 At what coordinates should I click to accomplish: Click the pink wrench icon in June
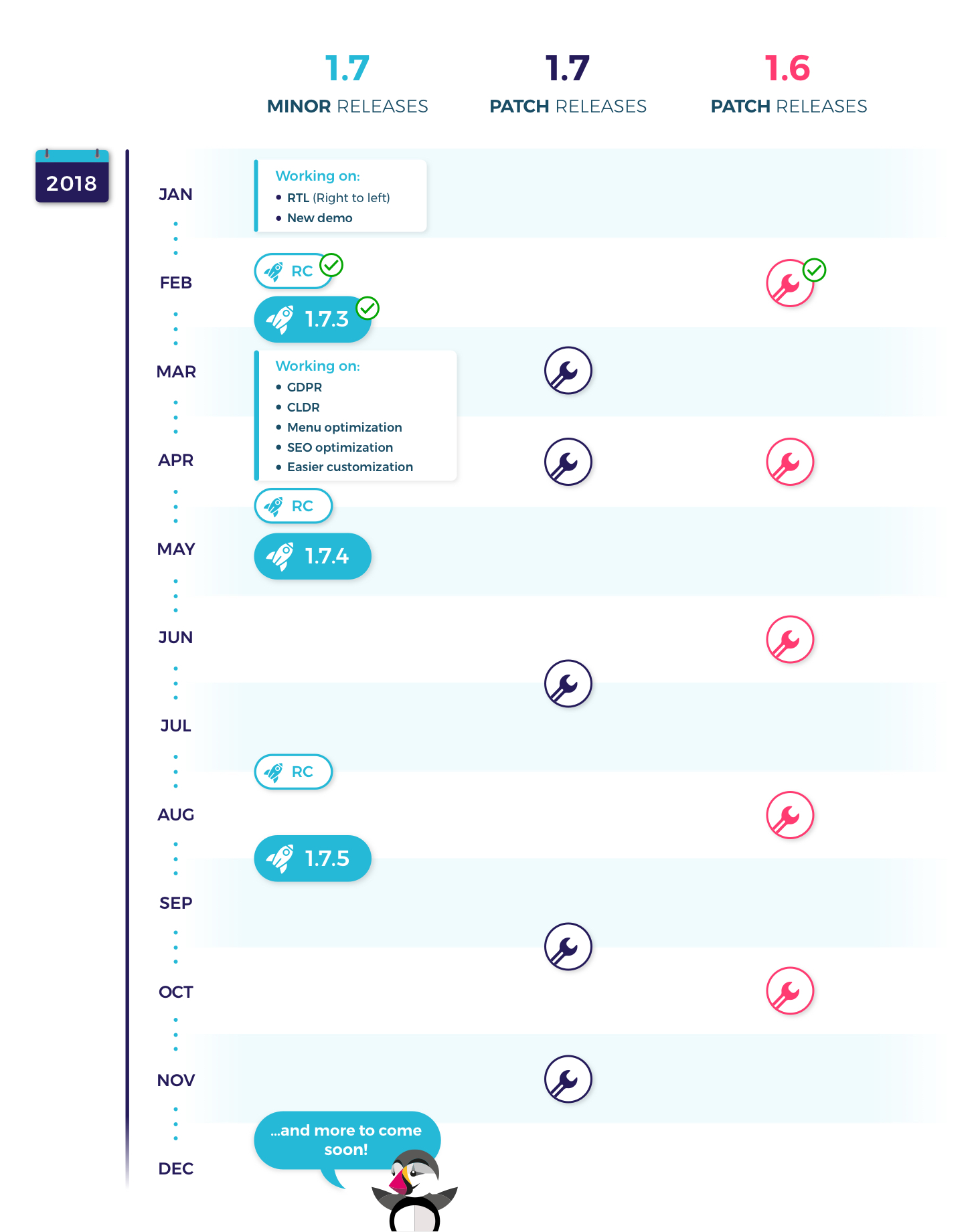pyautogui.click(x=789, y=639)
